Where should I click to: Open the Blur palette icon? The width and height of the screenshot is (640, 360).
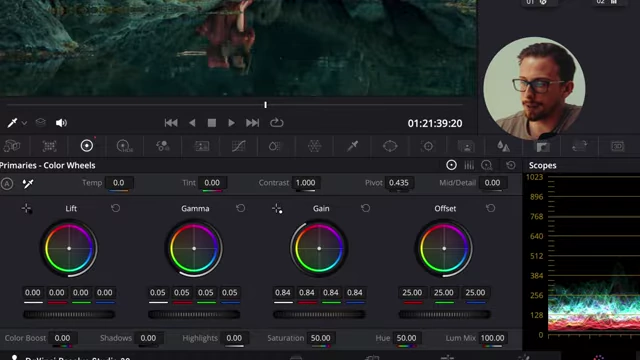tap(503, 146)
